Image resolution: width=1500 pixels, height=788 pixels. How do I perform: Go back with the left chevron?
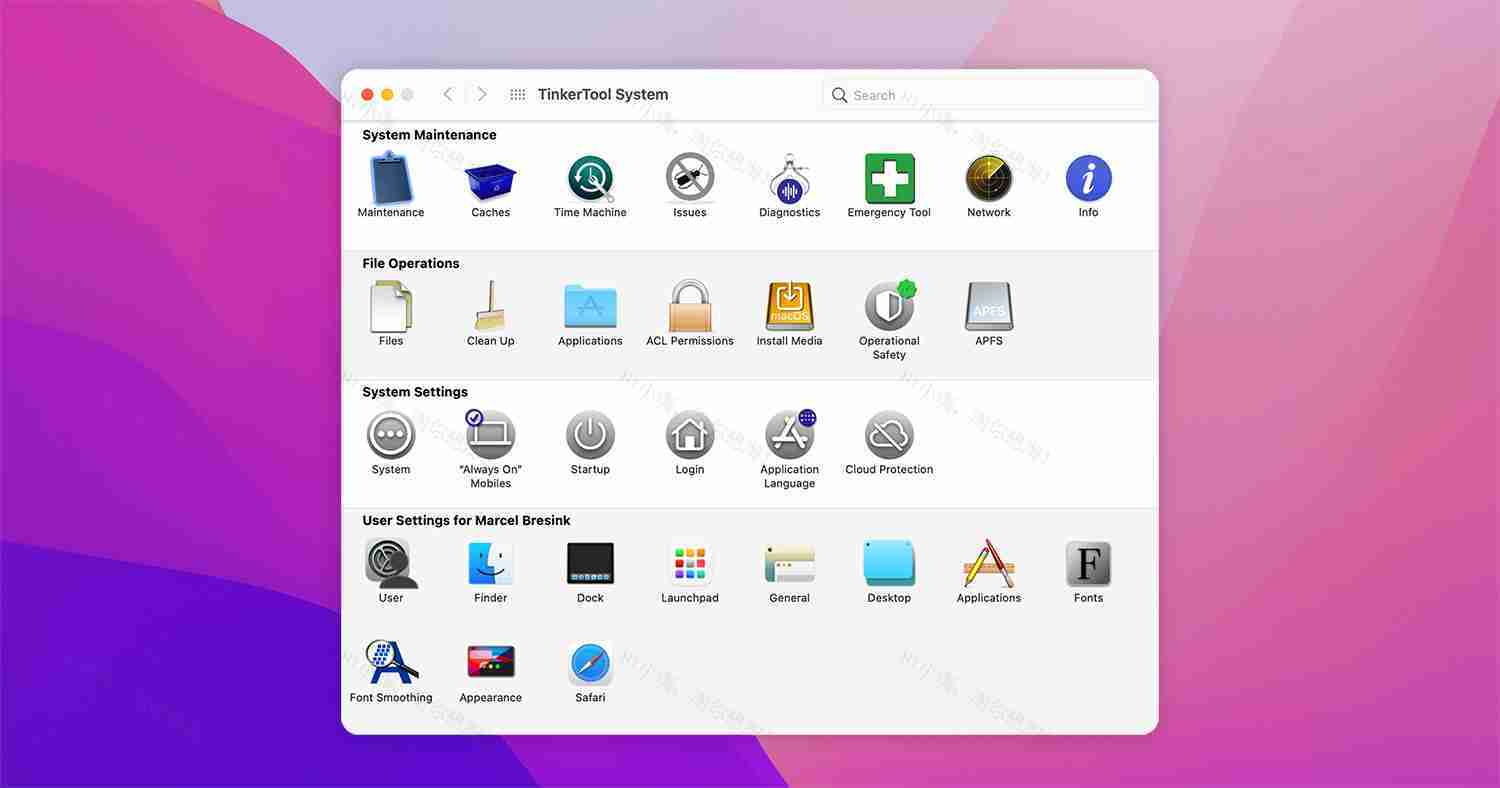point(447,94)
